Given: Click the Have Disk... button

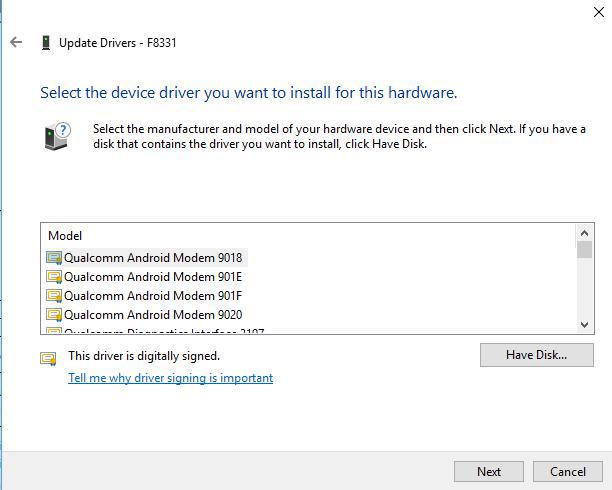Looking at the screenshot, I should (536, 355).
